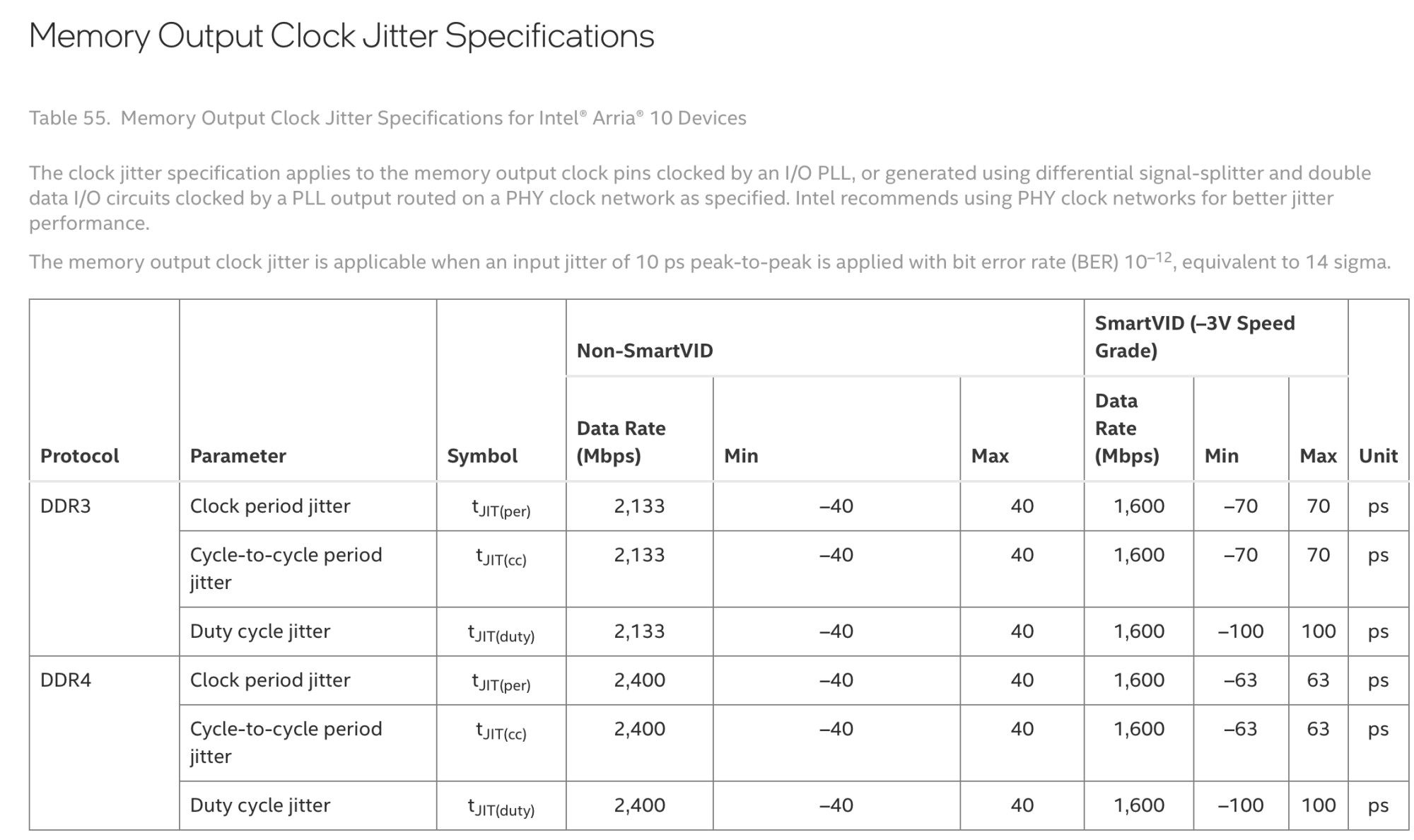Image resolution: width=1414 pixels, height=840 pixels.
Task: Click the DDR3 tJIT(duty) symbol cell
Action: click(x=501, y=633)
